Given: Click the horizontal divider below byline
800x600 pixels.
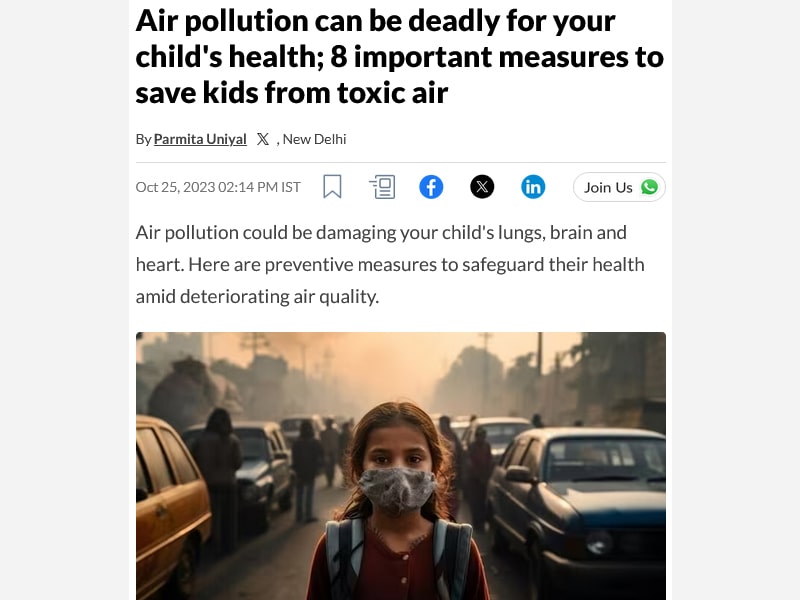Looking at the screenshot, I should point(401,162).
